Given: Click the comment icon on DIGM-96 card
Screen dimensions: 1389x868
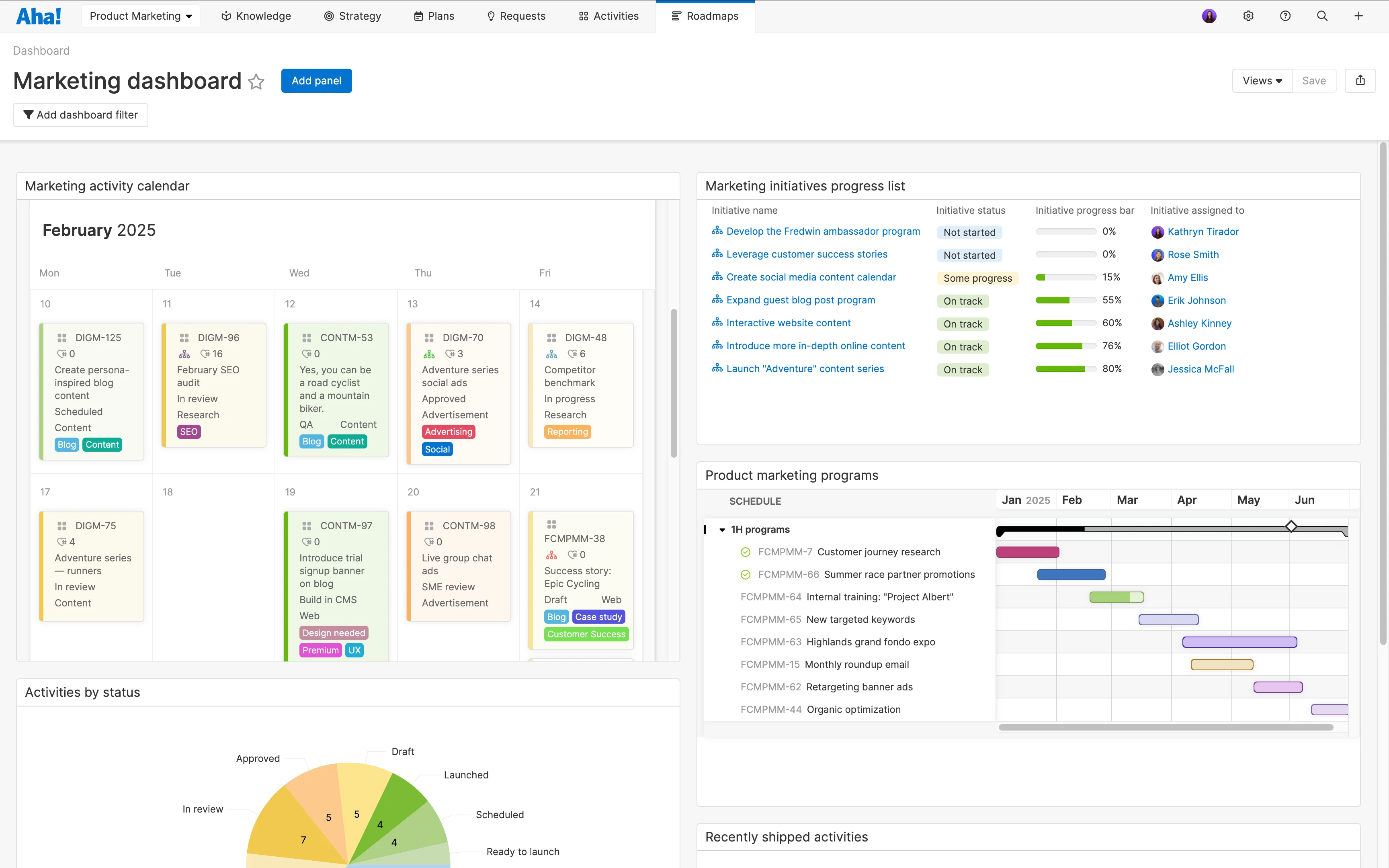Looking at the screenshot, I should coord(205,354).
